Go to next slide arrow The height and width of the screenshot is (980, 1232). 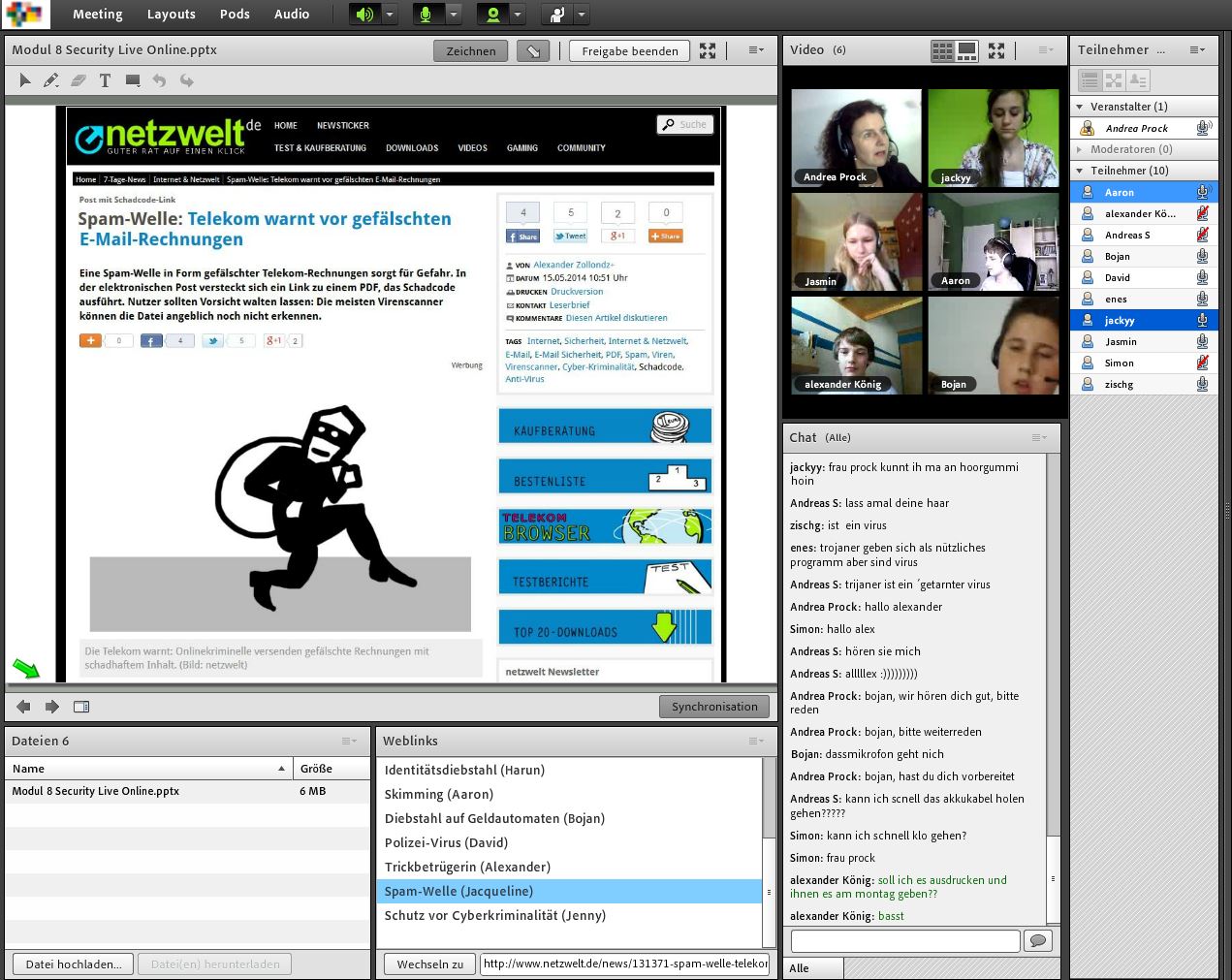point(52,707)
